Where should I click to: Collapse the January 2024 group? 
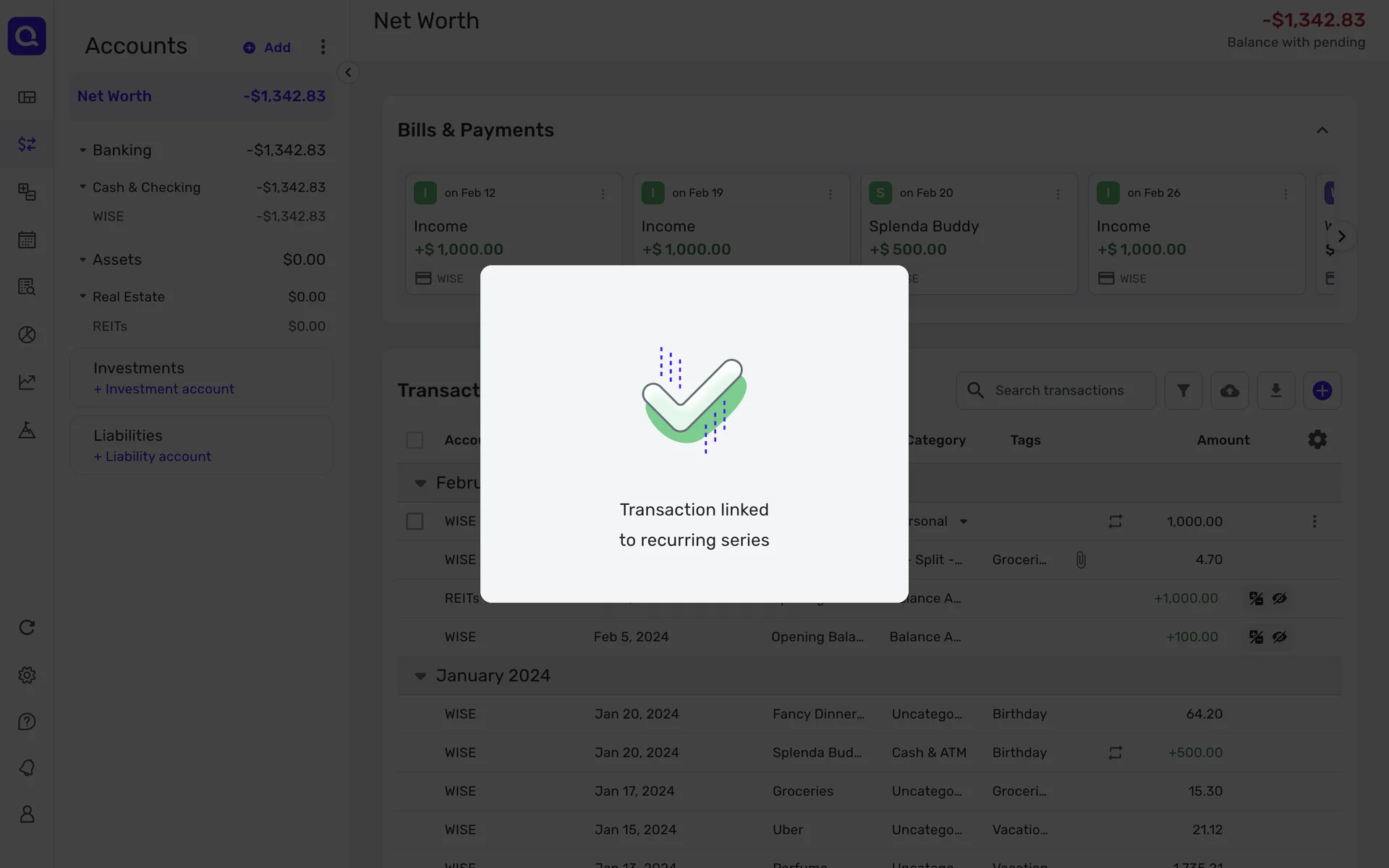point(420,676)
